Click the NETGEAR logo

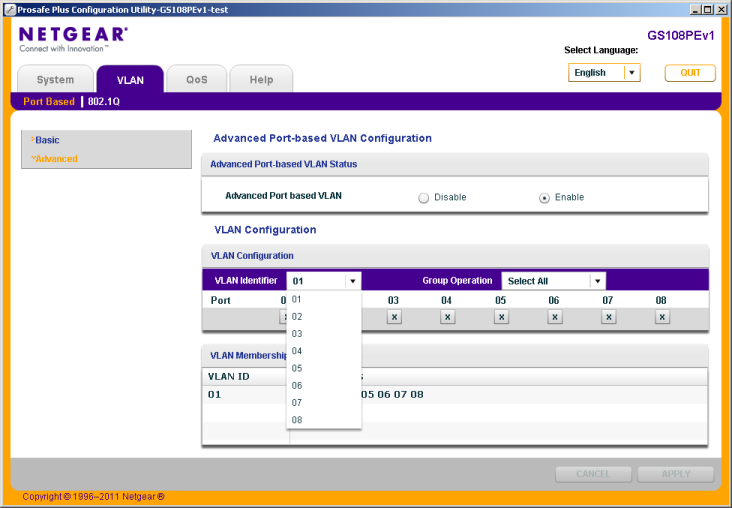coord(73,35)
